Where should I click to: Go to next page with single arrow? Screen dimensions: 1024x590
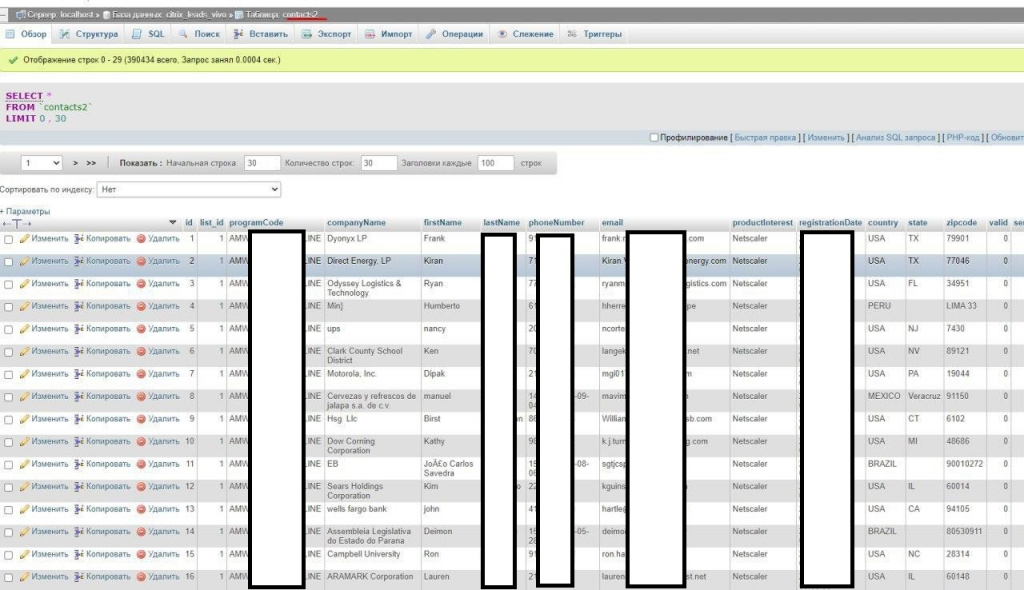[75, 163]
